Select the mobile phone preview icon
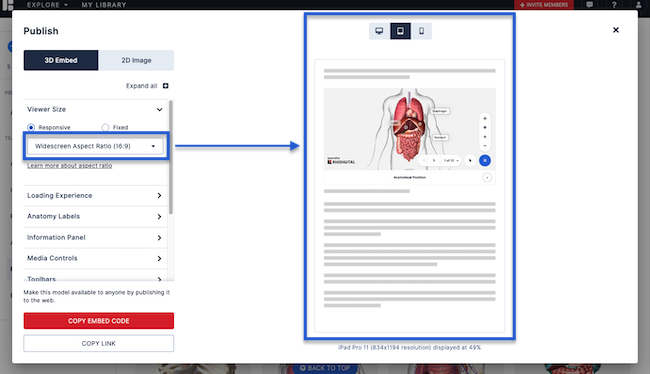Screen dimensions: 650x374 422,31
